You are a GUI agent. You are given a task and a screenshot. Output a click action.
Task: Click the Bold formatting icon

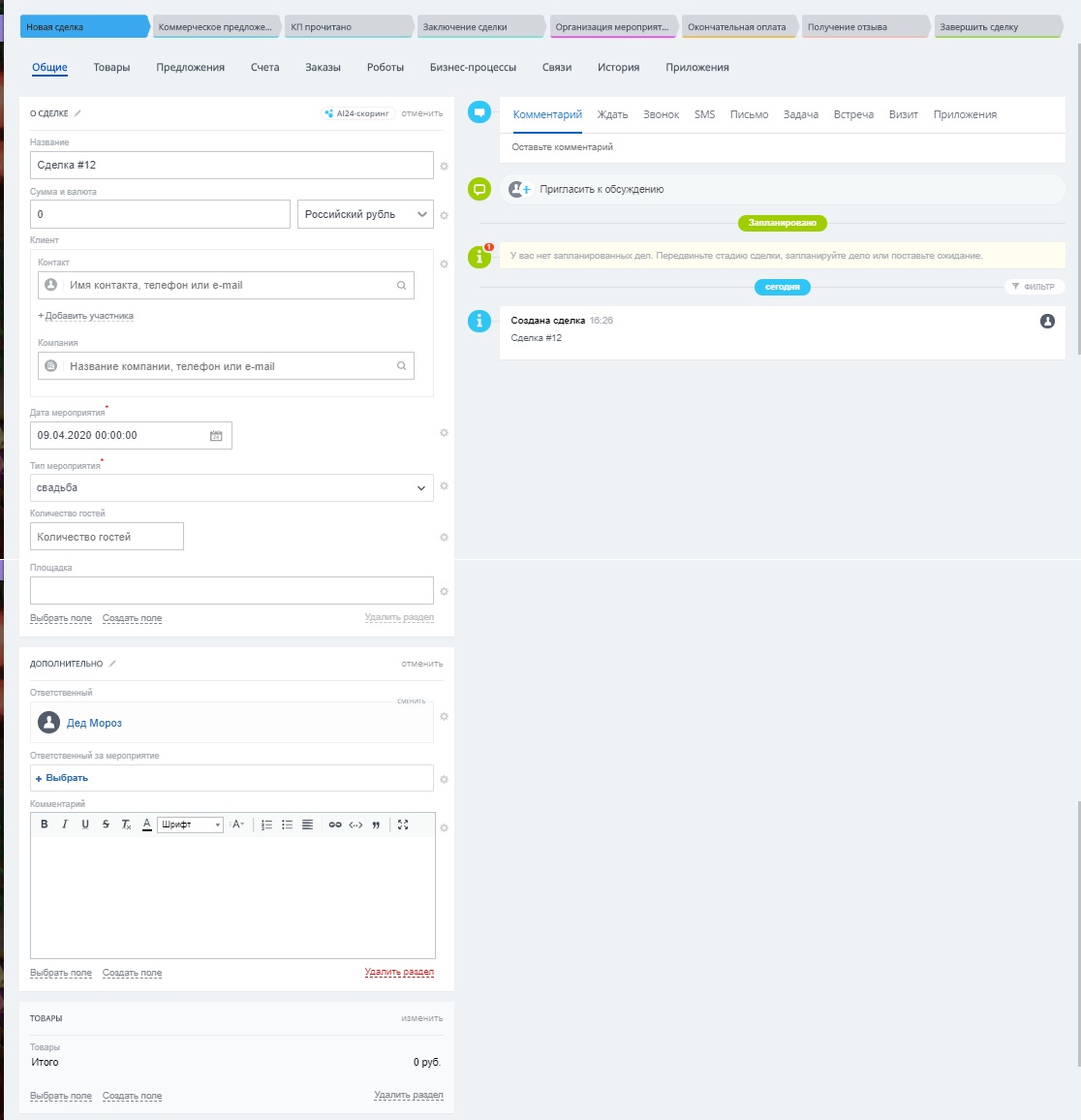click(45, 824)
